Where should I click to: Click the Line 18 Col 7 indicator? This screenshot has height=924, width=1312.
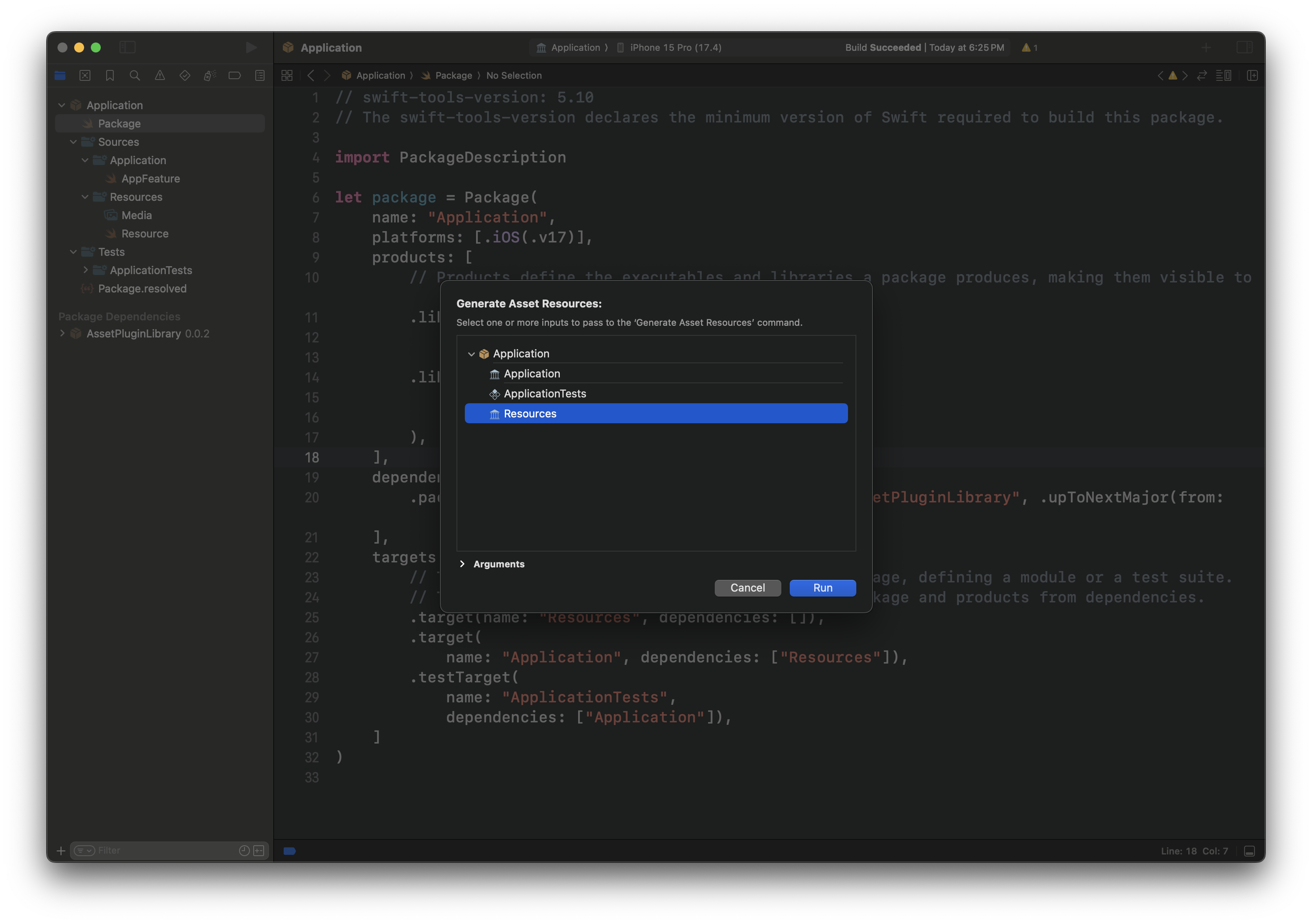click(x=1194, y=851)
